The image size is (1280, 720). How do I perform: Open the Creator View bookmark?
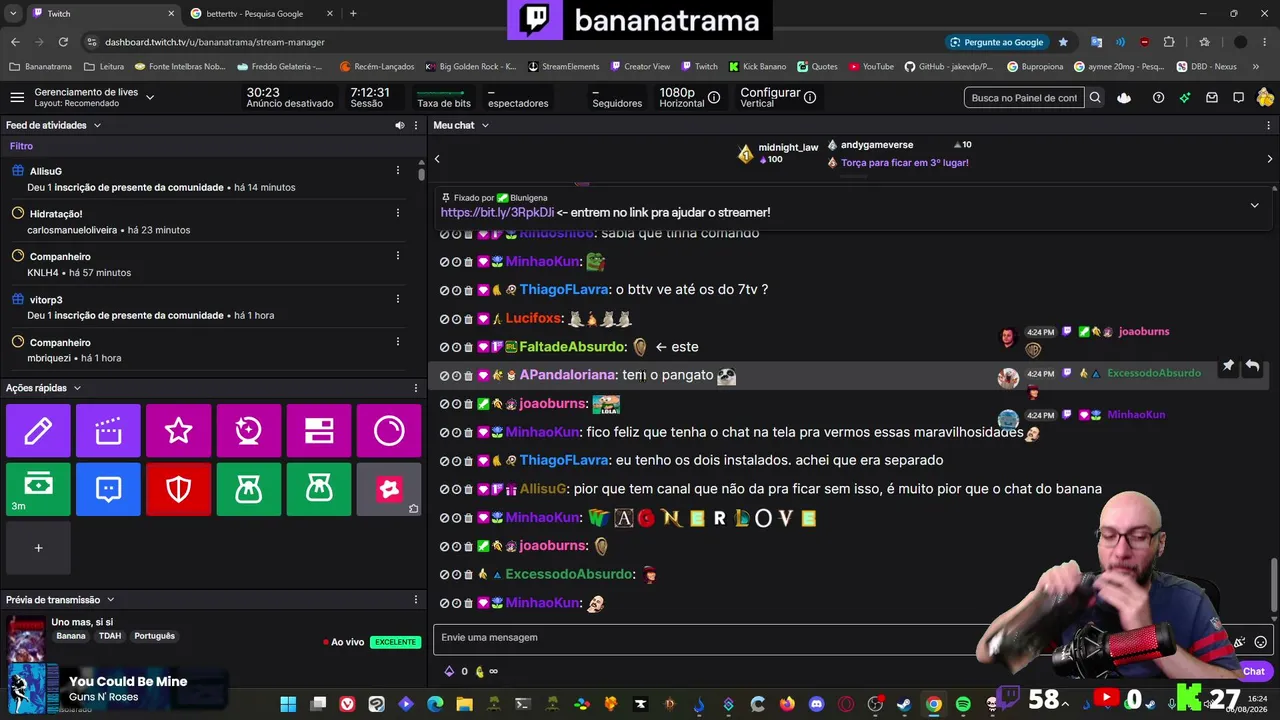coord(639,67)
